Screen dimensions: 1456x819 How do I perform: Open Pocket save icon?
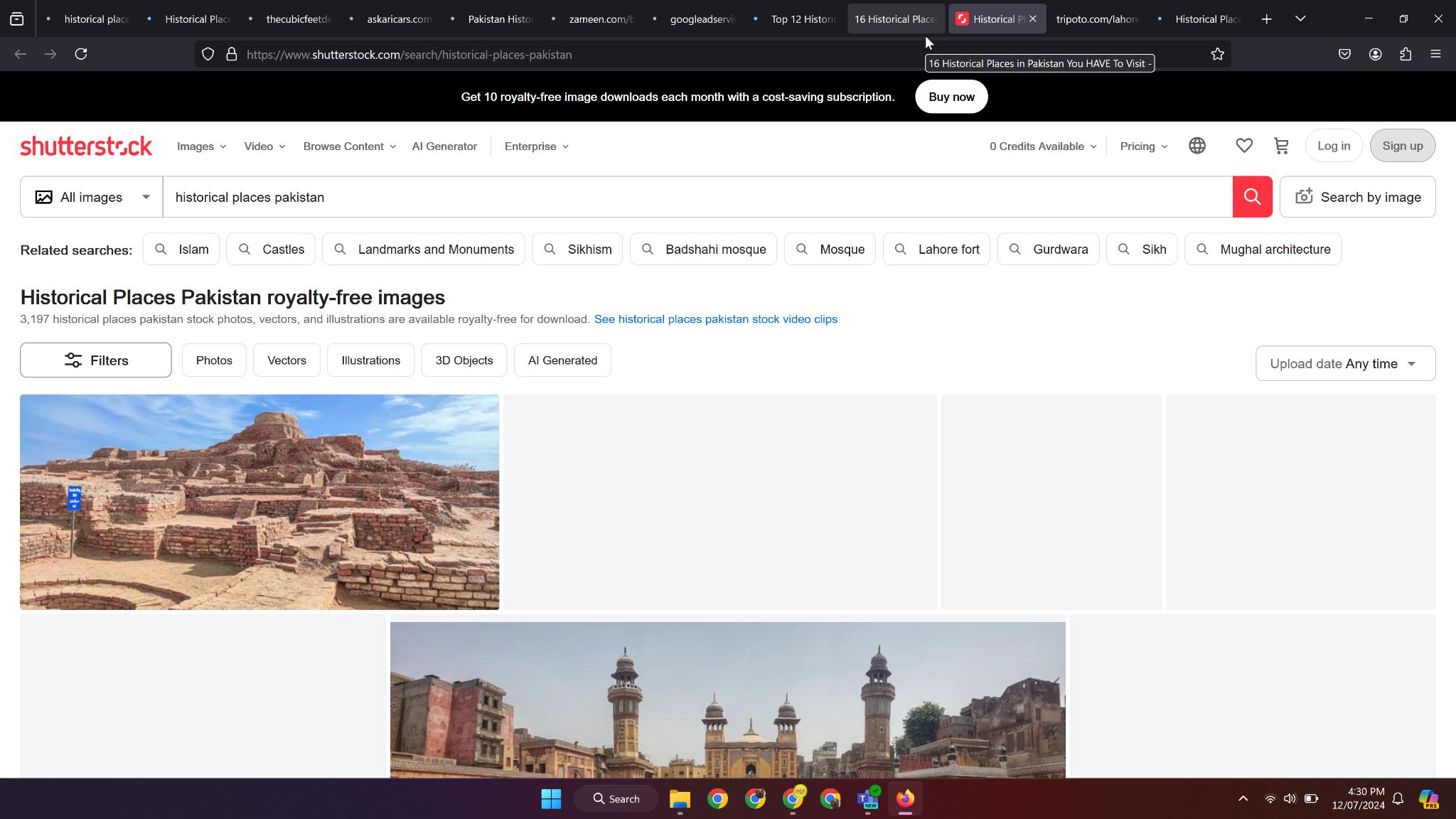click(1344, 54)
